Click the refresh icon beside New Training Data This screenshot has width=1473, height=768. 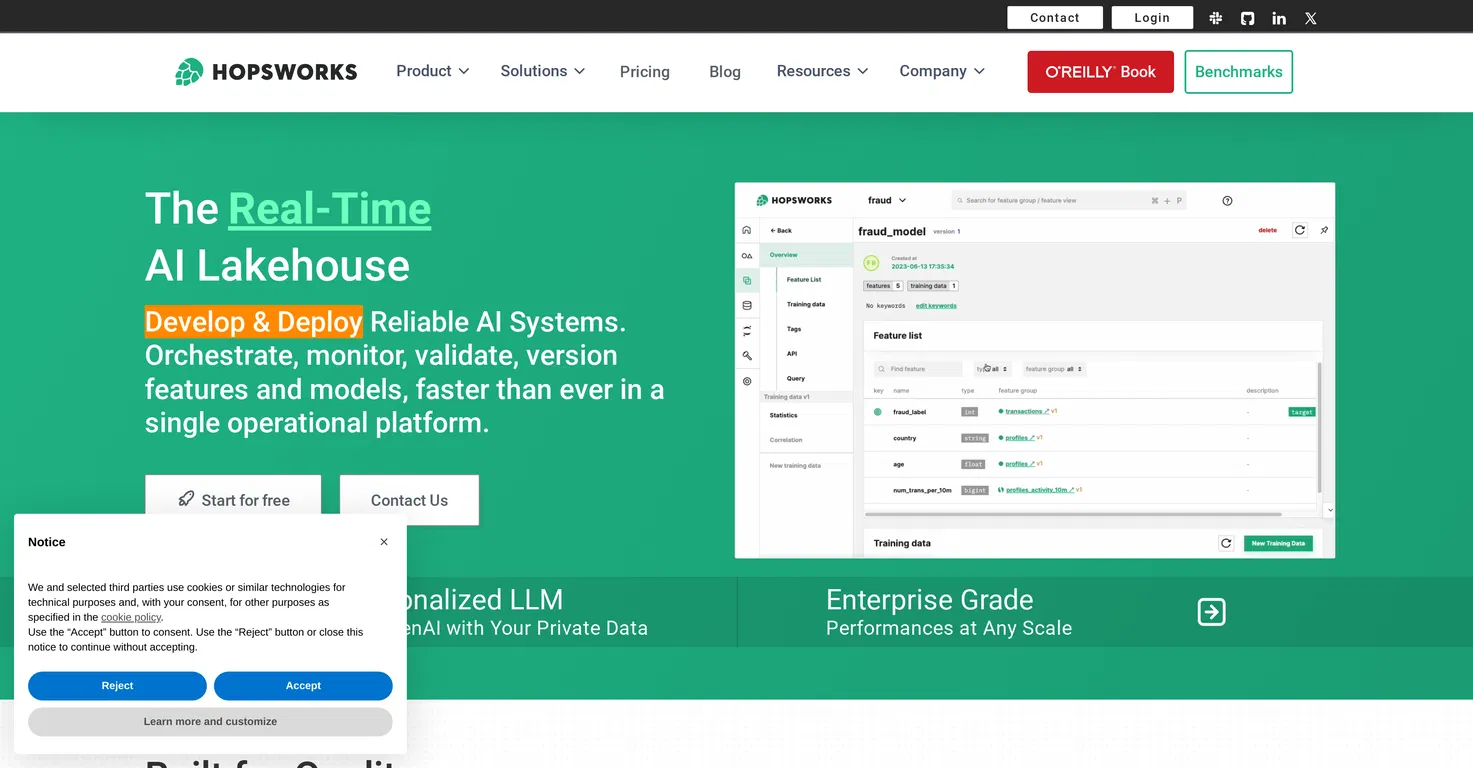click(x=1226, y=543)
